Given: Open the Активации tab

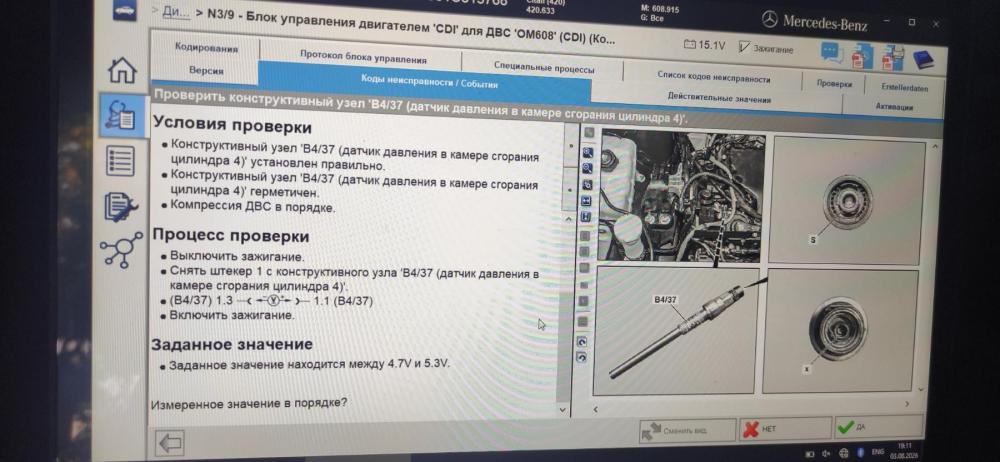Looking at the screenshot, I should pyautogui.click(x=893, y=107).
